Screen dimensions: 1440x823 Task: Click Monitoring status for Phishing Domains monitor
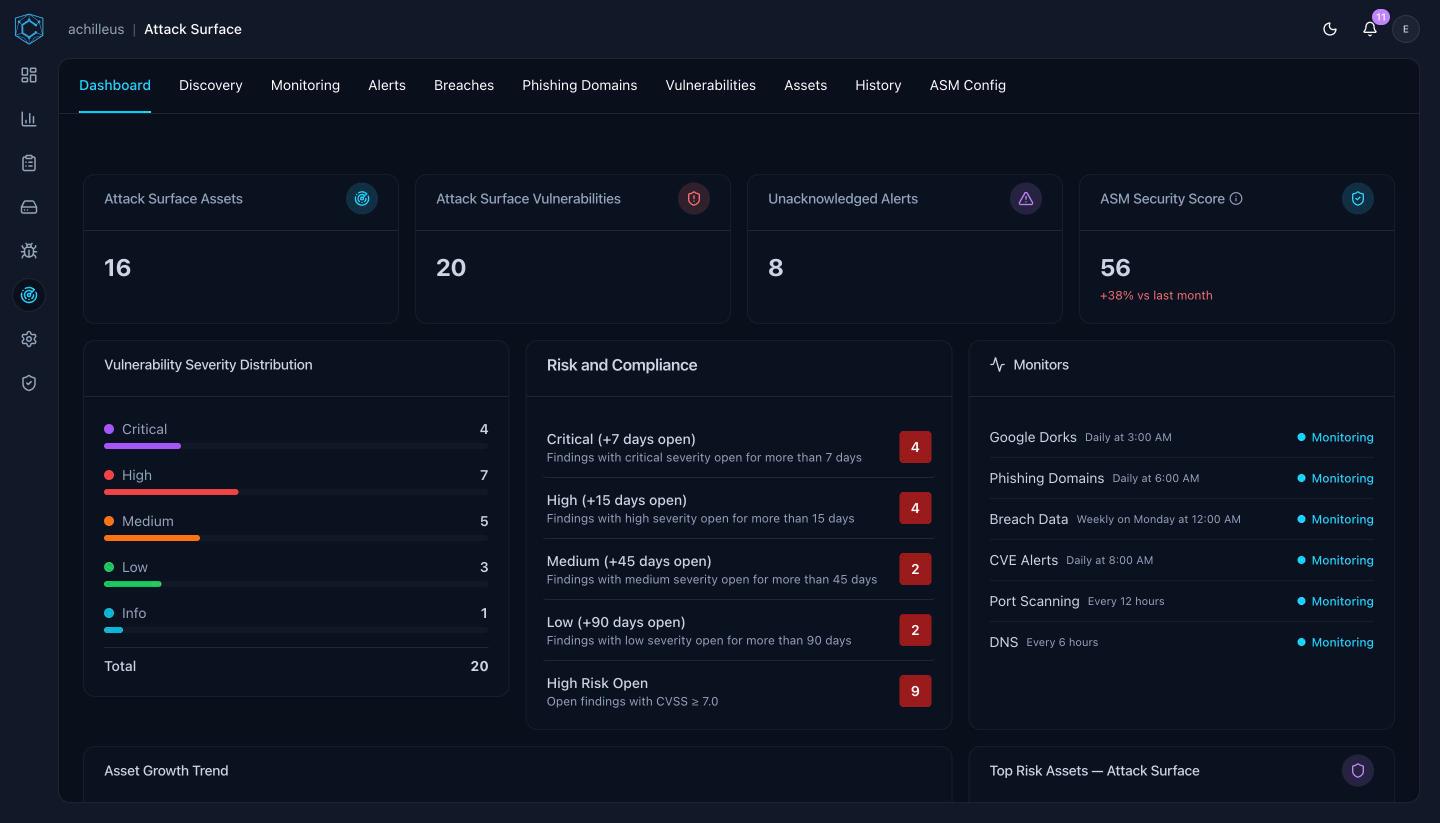point(1336,478)
